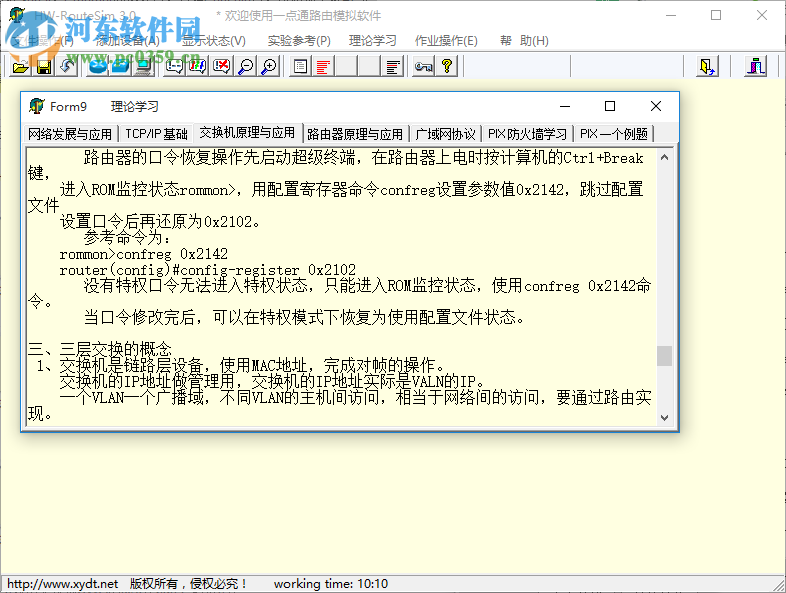This screenshot has height=593, width=786.
Task: Click the http://www.xydt.net status bar text
Action: [x=63, y=584]
